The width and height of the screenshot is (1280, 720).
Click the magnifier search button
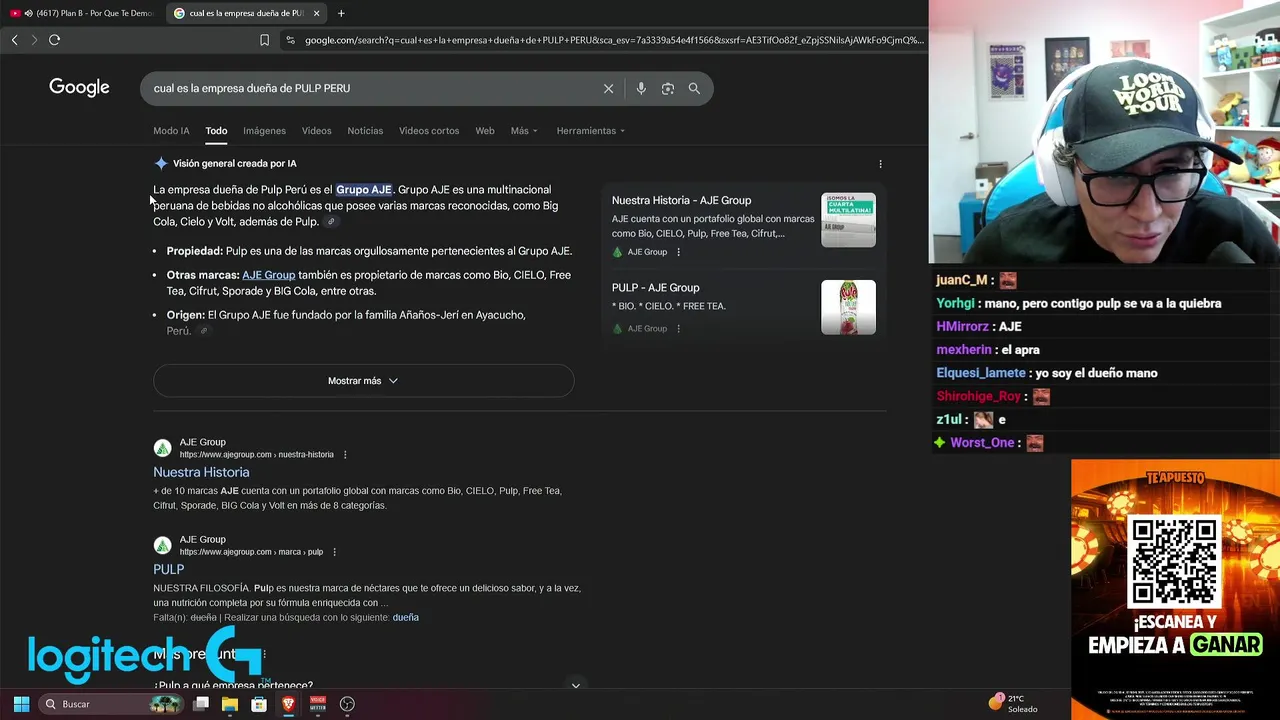pyautogui.click(x=694, y=88)
